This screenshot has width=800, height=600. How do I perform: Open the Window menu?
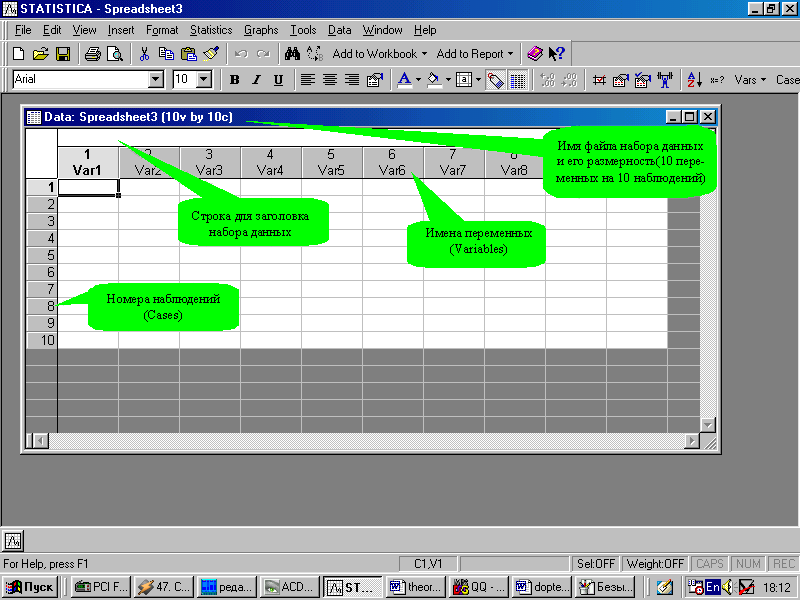pyautogui.click(x=383, y=30)
